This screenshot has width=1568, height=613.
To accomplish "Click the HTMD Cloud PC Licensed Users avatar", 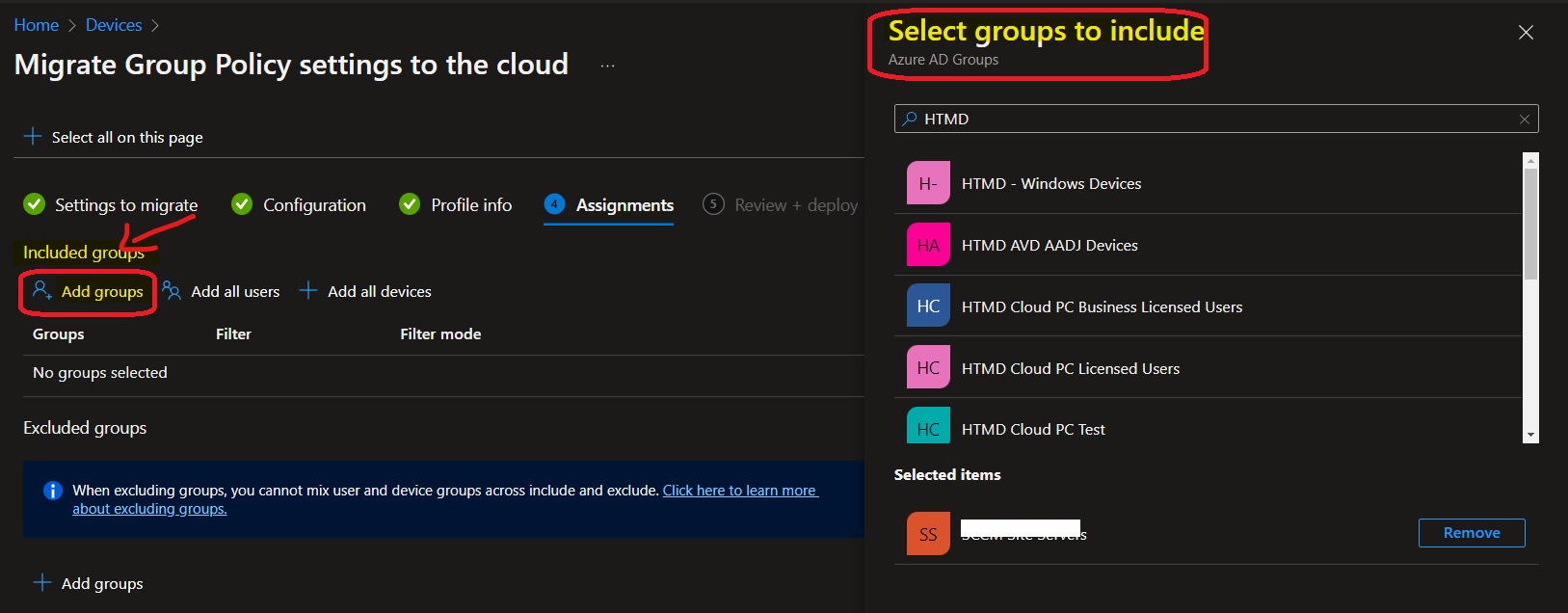I will [x=928, y=368].
